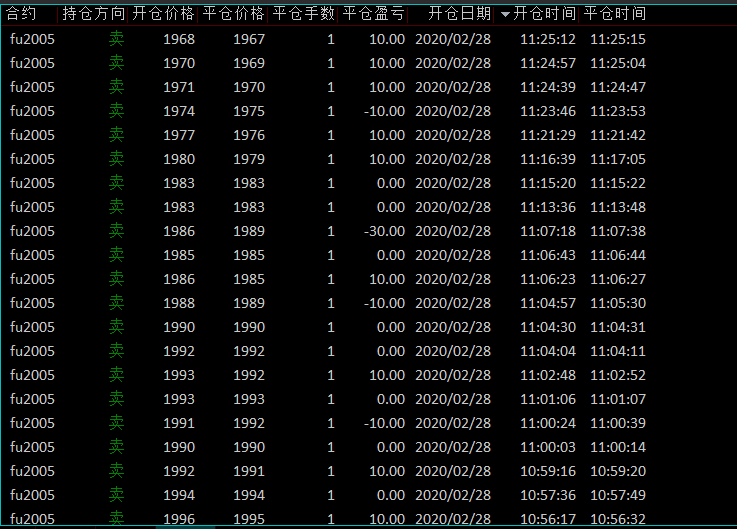Viewport: 737px width, 529px height.
Task: Click the open time 11:00:03 cell
Action: click(548, 447)
